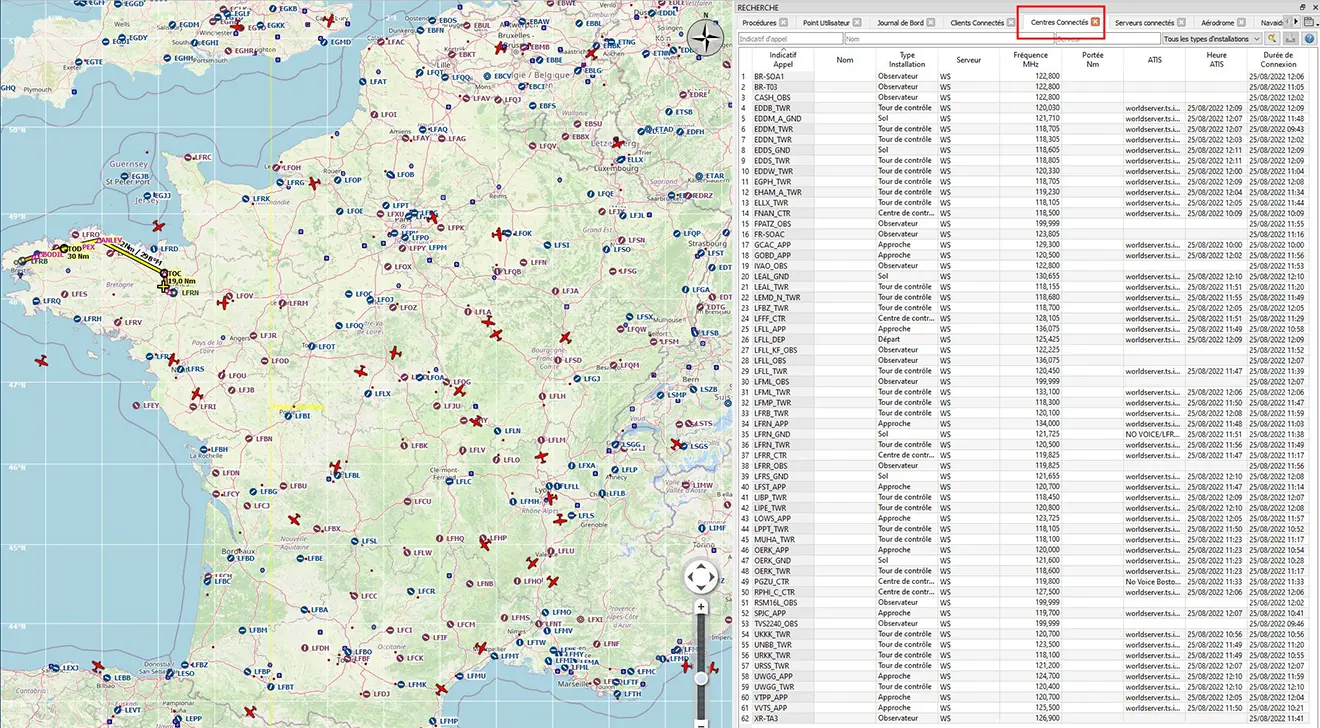The height and width of the screenshot is (728, 1320).
Task: Click the TOD waypoint marker on the route
Action: click(63, 248)
